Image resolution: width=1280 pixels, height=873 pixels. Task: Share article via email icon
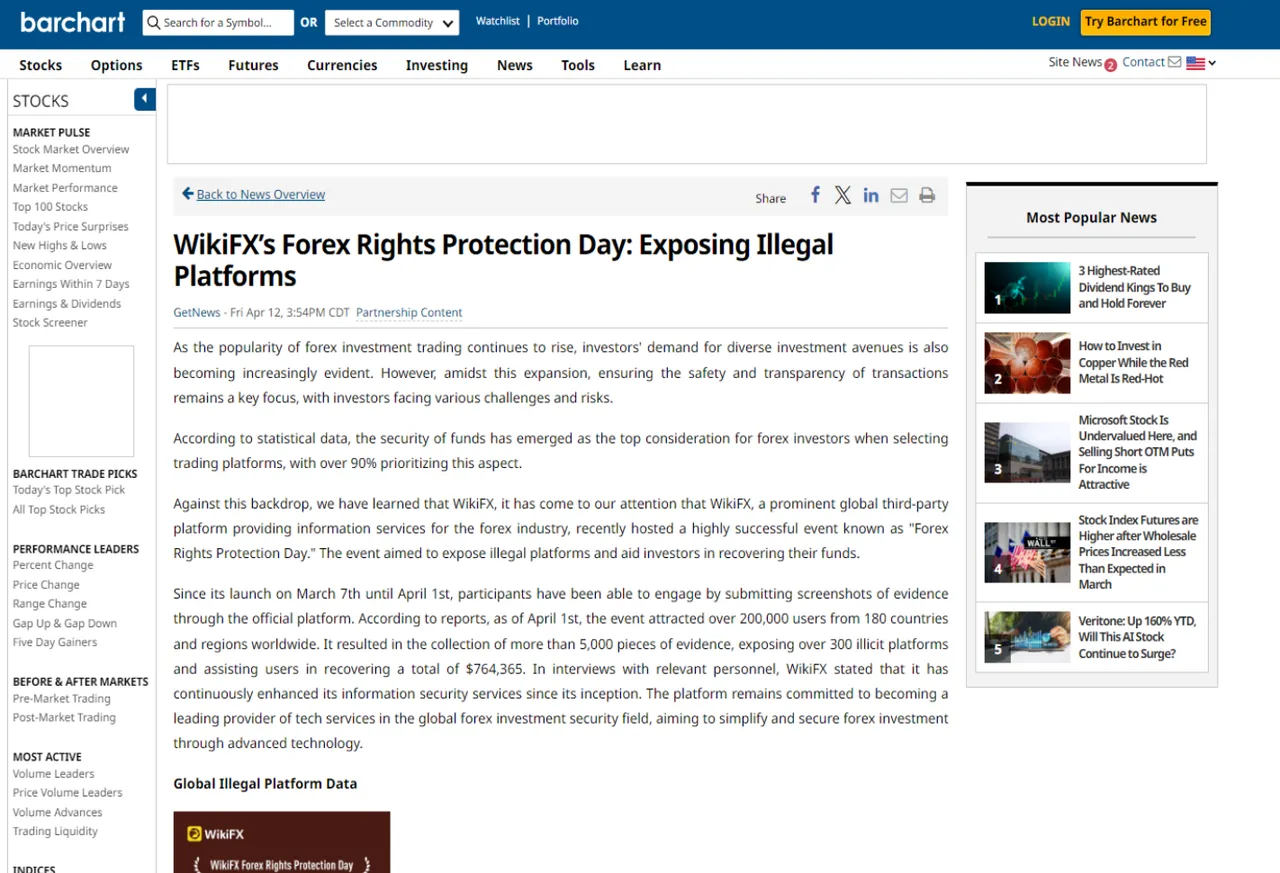(899, 195)
